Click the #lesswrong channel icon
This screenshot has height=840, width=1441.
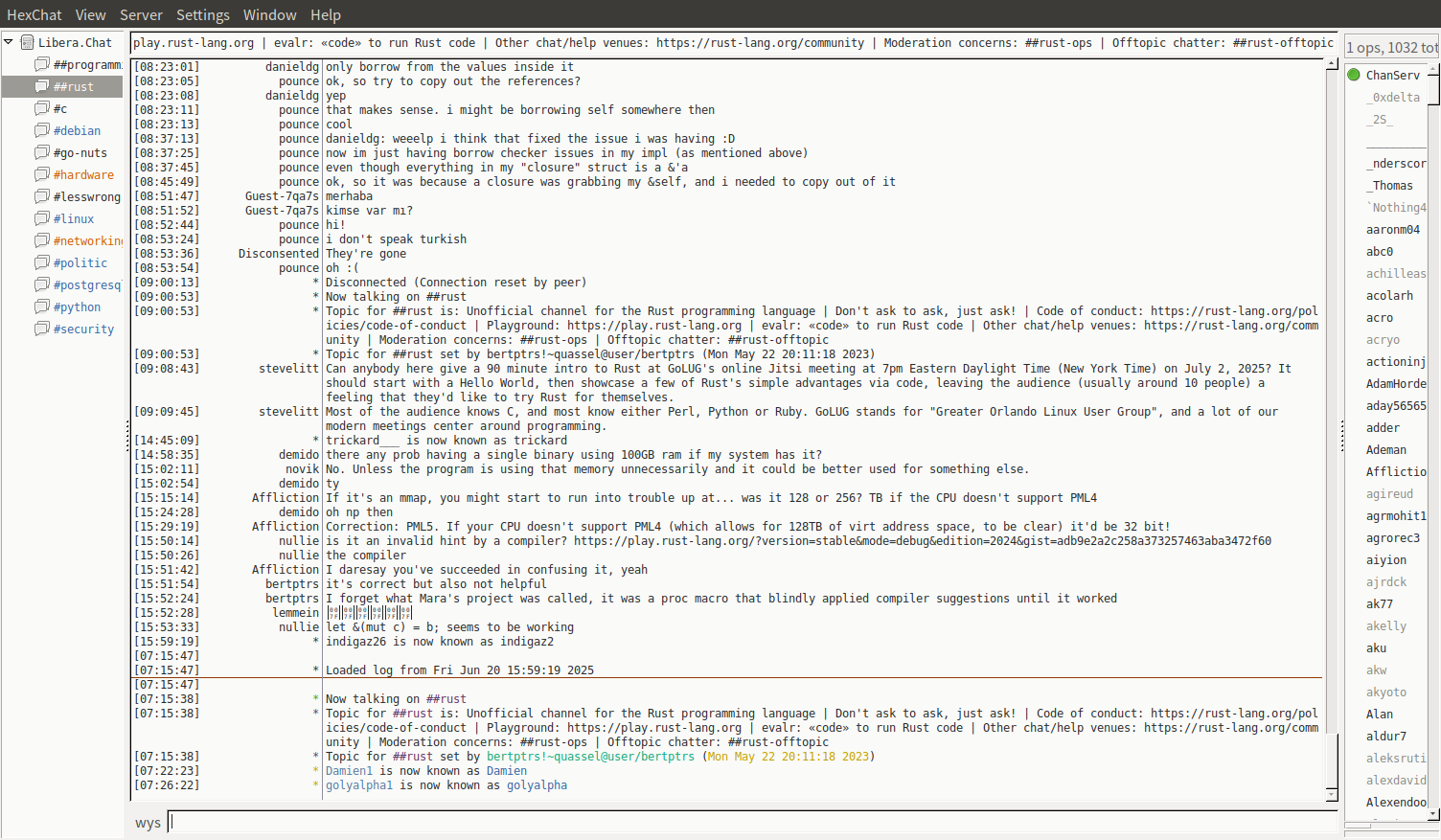point(42,196)
